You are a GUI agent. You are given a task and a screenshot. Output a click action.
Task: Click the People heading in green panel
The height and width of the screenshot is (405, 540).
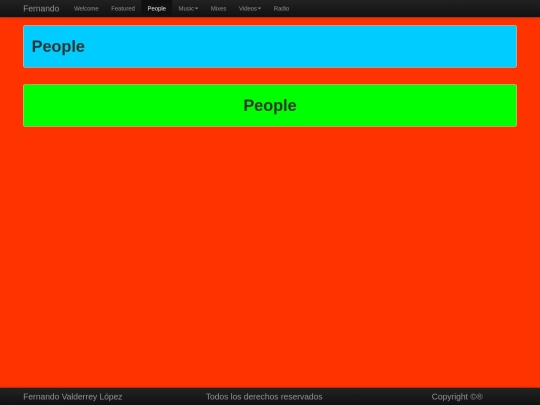tap(270, 105)
